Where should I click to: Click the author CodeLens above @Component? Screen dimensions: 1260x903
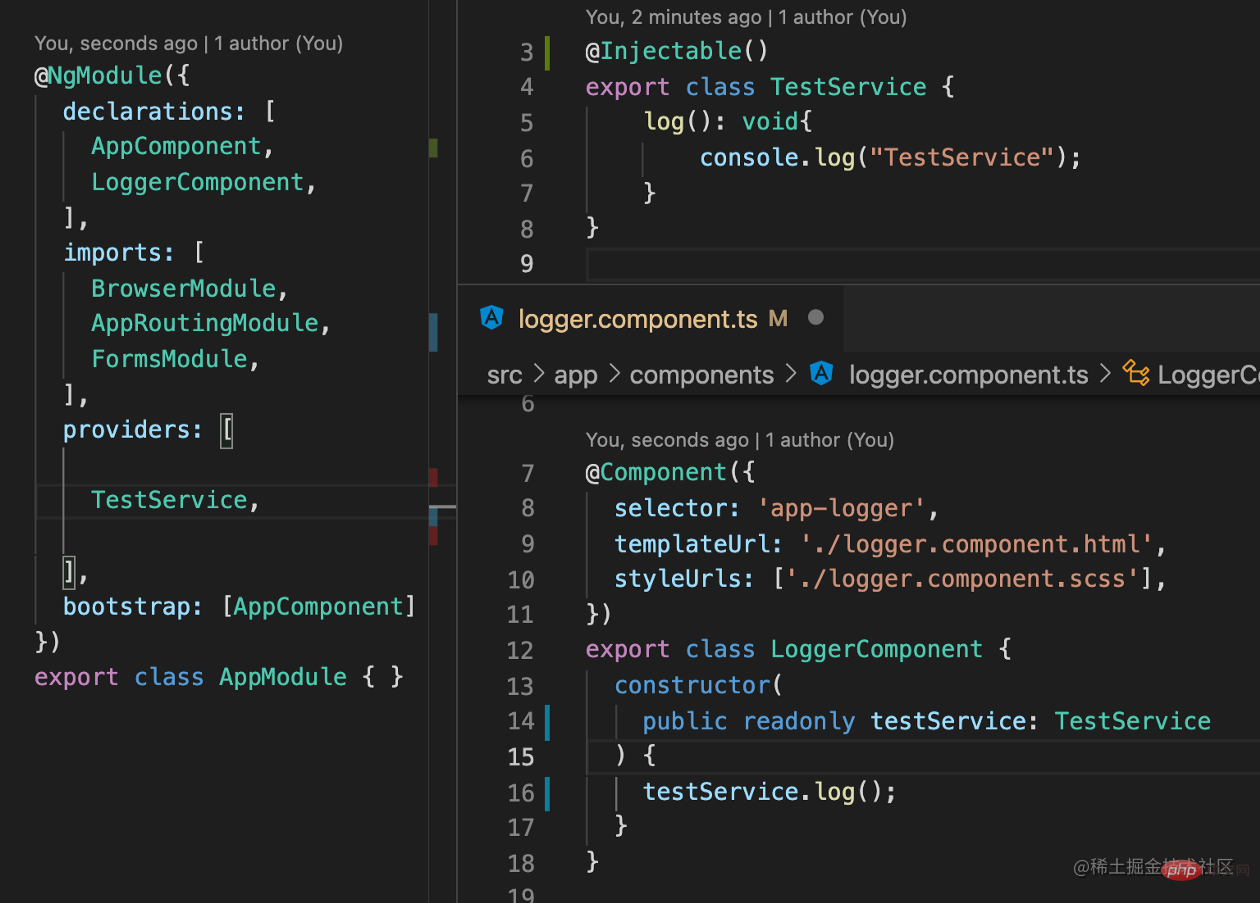(x=740, y=440)
